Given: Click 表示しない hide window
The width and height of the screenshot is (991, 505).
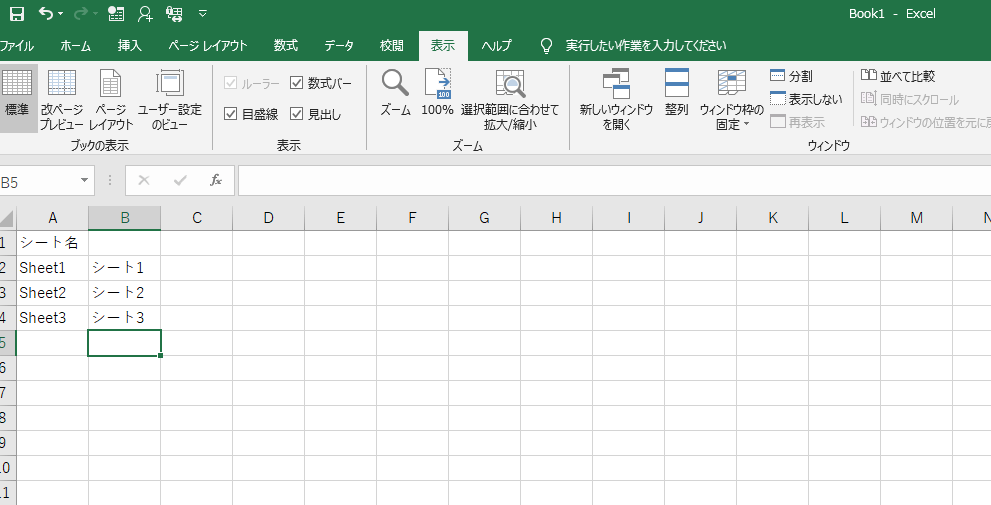Looking at the screenshot, I should pyautogui.click(x=806, y=99).
